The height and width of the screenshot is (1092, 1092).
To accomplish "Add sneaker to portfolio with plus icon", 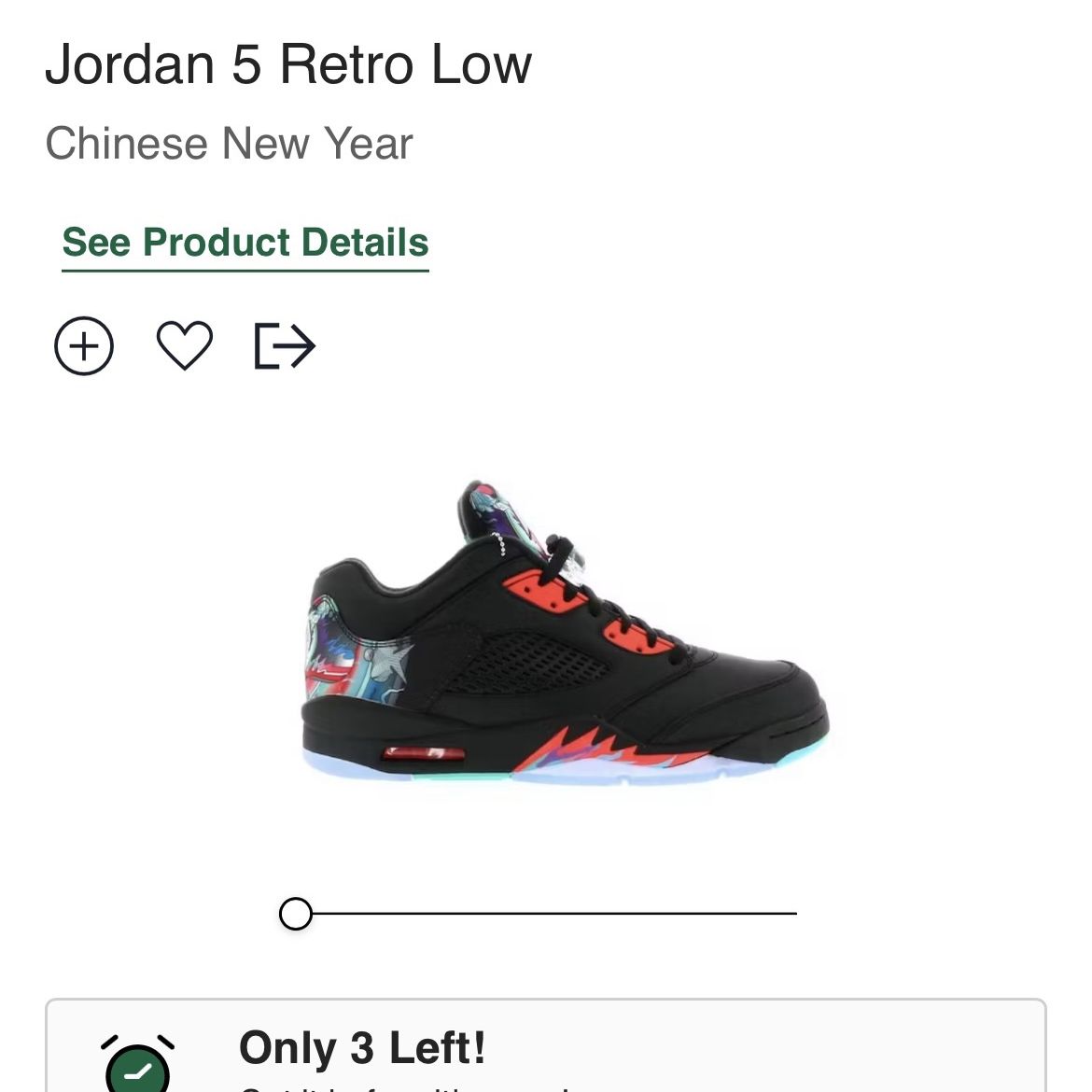I will [x=84, y=346].
